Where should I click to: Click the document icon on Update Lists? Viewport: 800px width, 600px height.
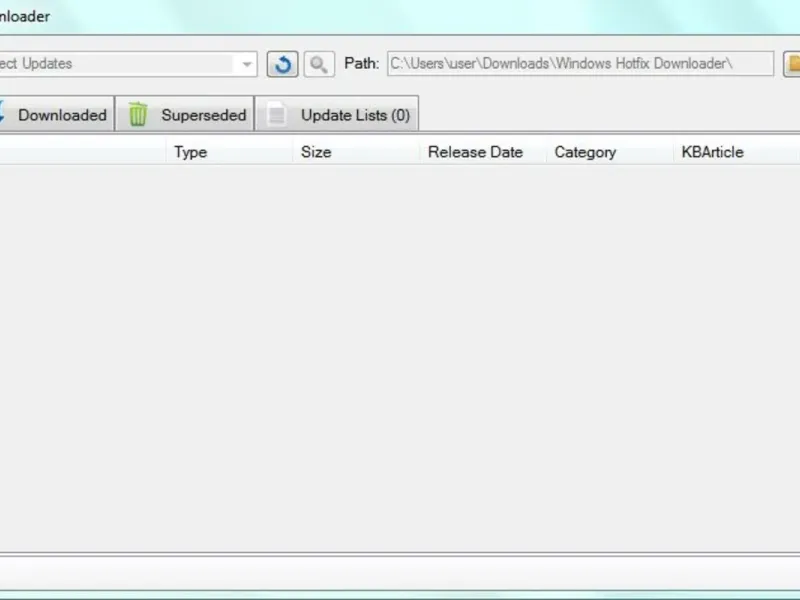(277, 114)
